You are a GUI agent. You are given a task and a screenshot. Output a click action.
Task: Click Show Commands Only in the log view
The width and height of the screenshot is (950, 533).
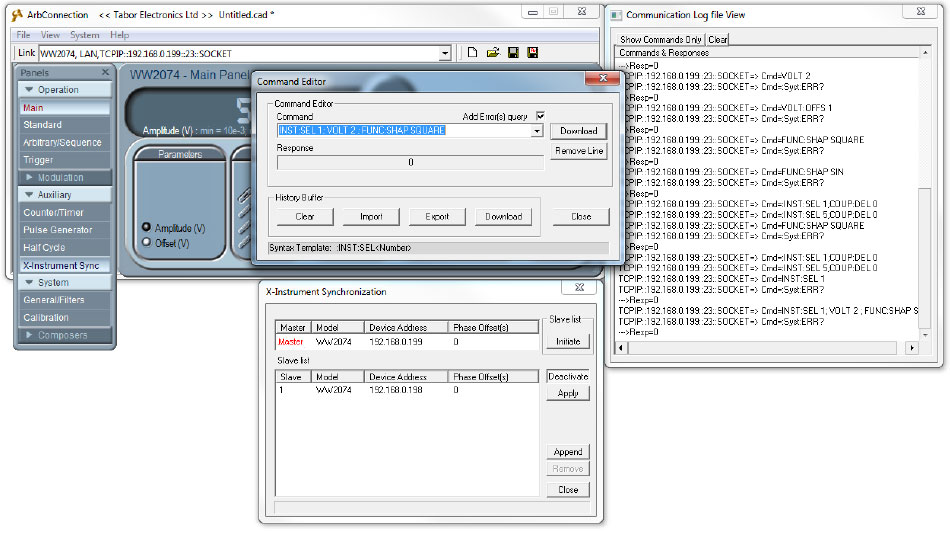tap(662, 39)
